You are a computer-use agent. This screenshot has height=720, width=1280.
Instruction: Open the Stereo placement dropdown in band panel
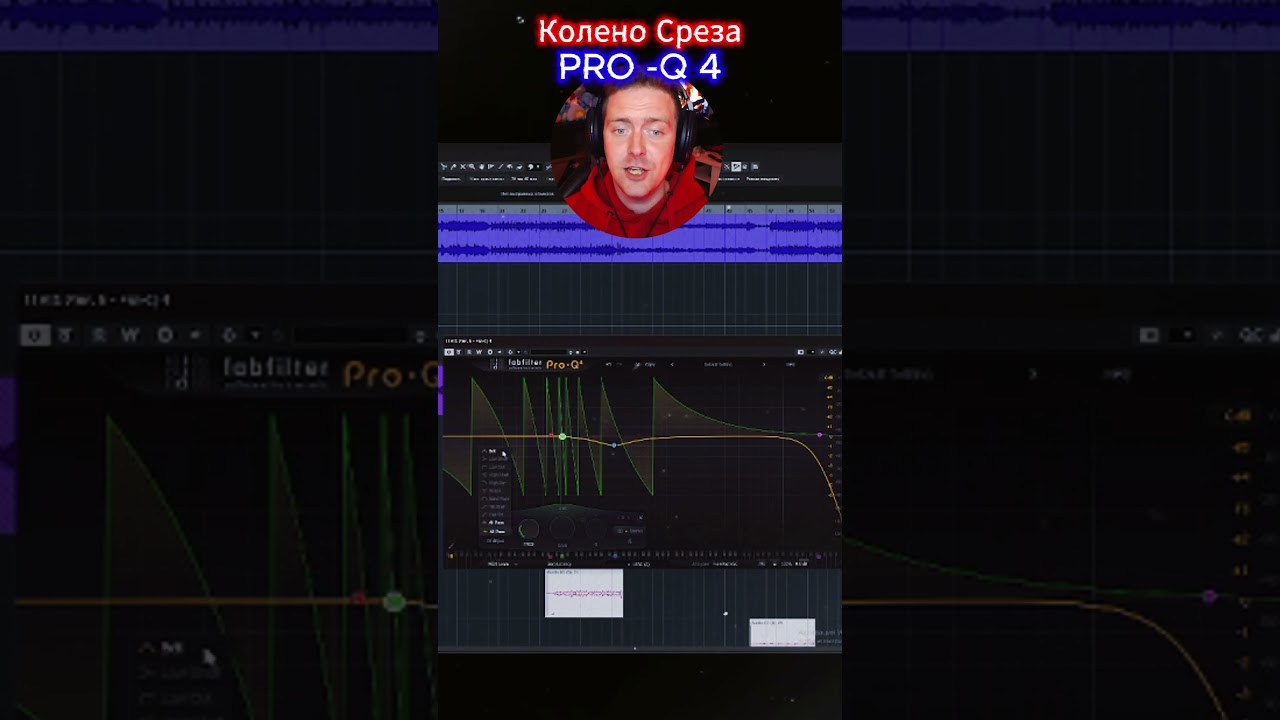[x=632, y=531]
